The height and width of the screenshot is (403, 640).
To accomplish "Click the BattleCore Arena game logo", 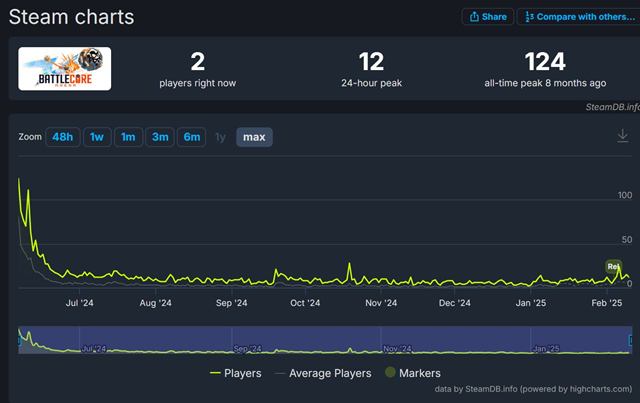I will pos(65,68).
